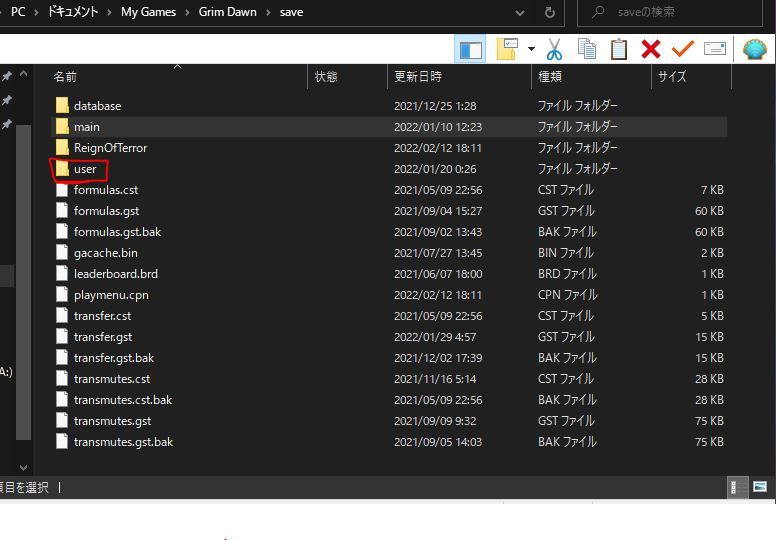The image size is (776, 540).
Task: Click save in the breadcrumb path
Action: coord(291,12)
